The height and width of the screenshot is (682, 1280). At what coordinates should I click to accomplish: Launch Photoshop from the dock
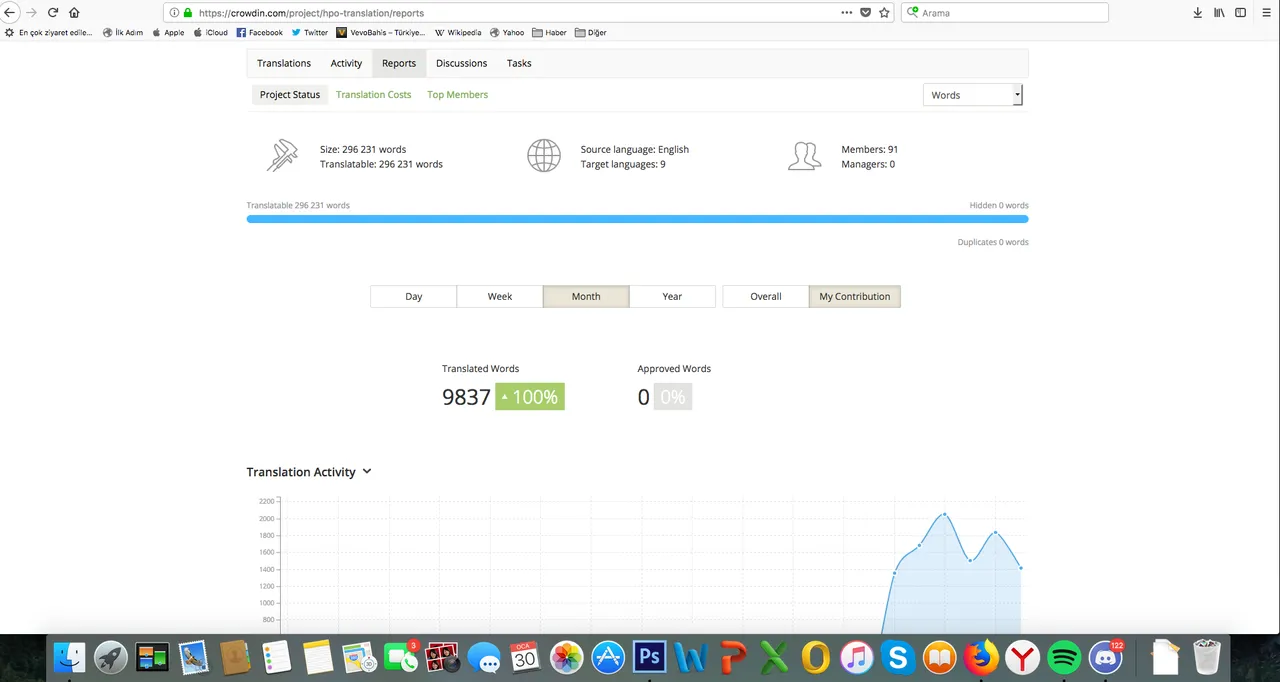pyautogui.click(x=650, y=657)
